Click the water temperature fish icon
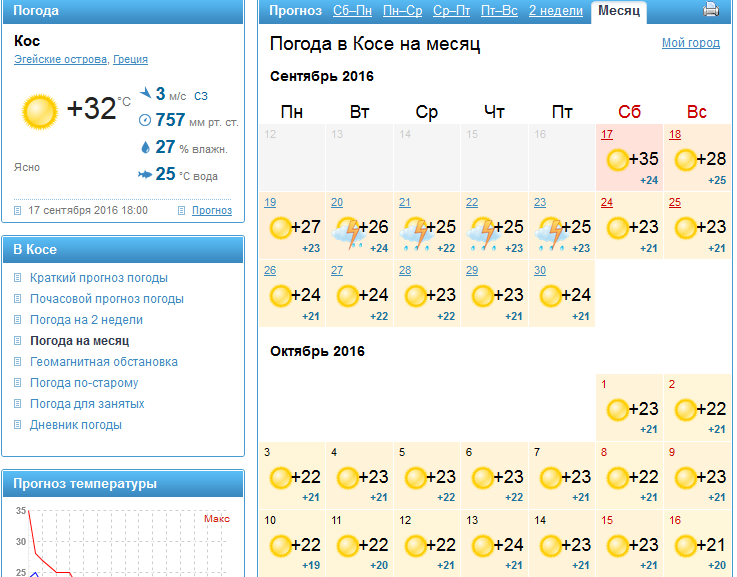Image resolution: width=737 pixels, height=577 pixels. (x=145, y=175)
